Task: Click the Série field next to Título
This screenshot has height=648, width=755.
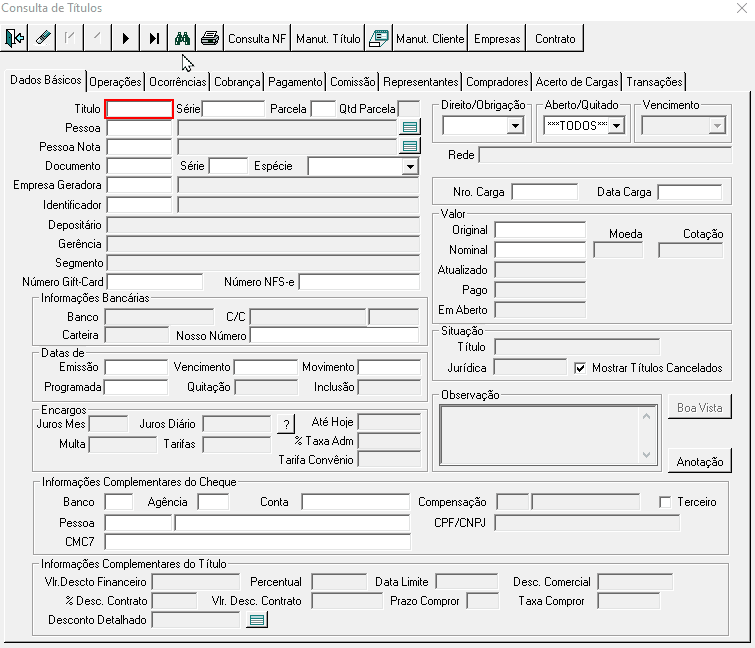Action: [233, 109]
